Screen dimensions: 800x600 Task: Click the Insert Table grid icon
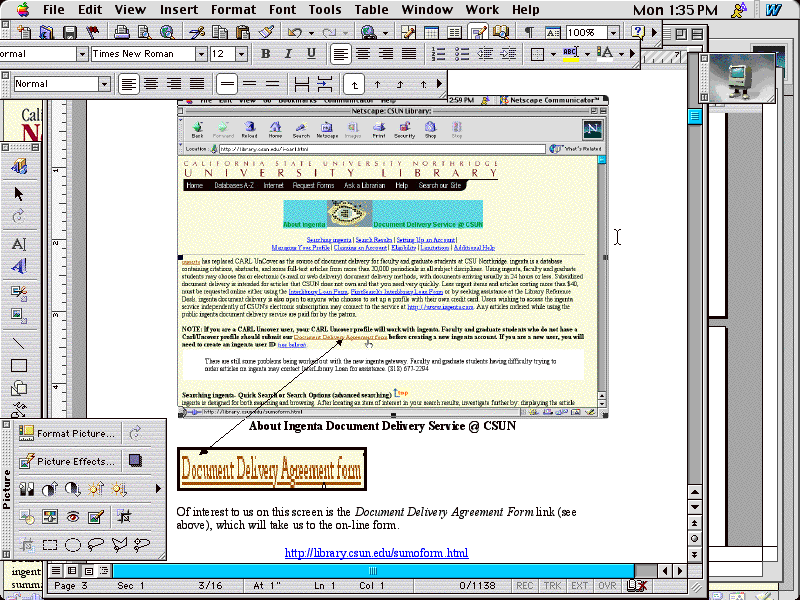click(x=431, y=33)
